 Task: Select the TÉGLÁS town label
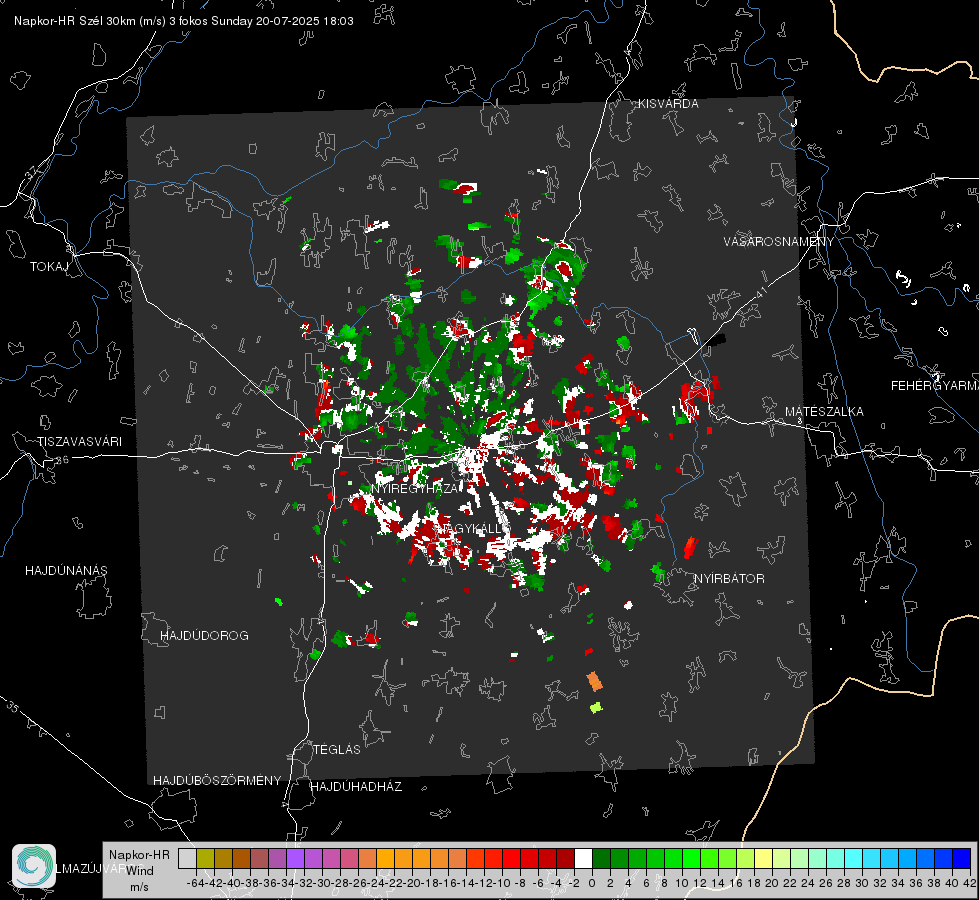[x=337, y=750]
